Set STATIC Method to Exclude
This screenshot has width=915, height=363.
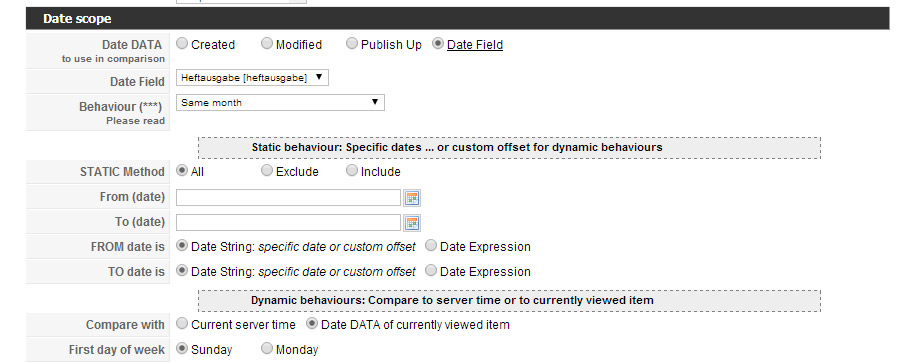[267, 170]
